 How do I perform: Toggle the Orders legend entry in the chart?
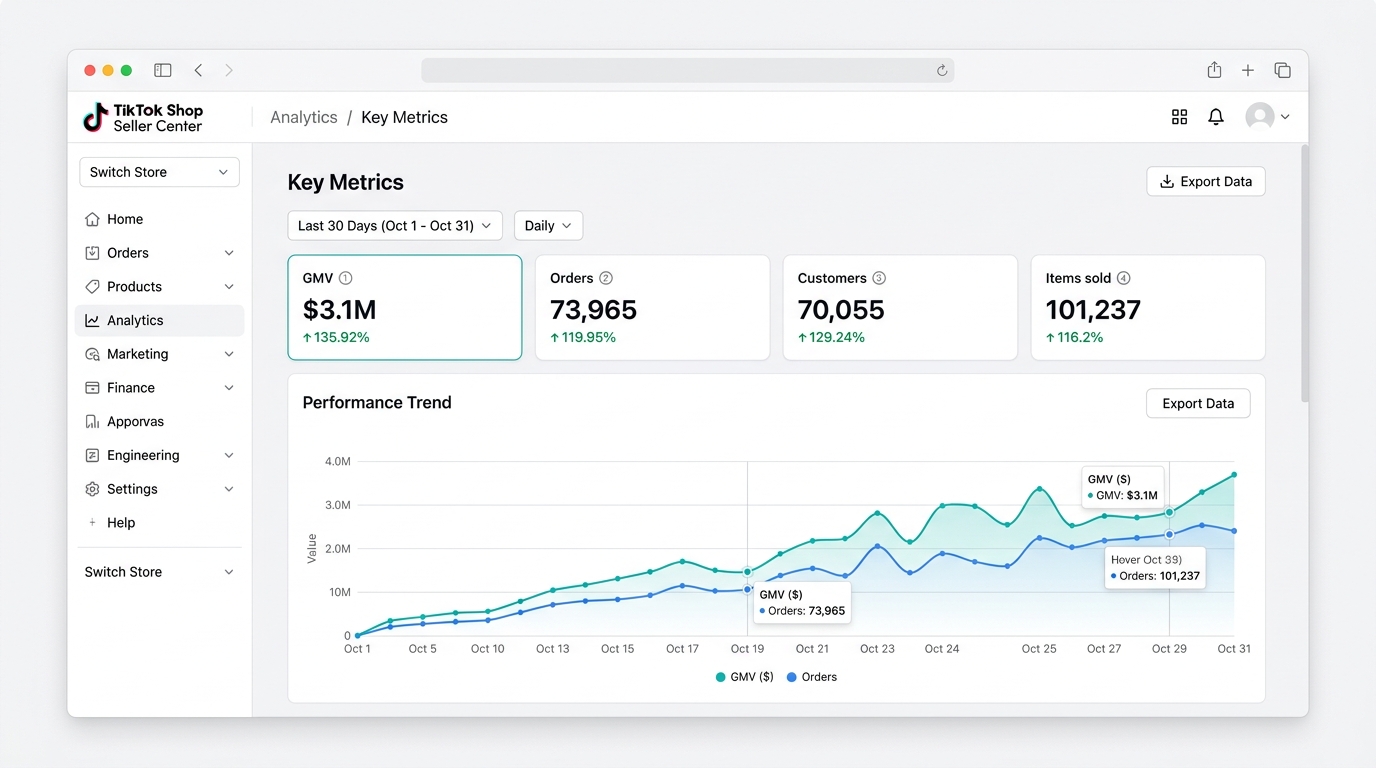[x=812, y=677]
